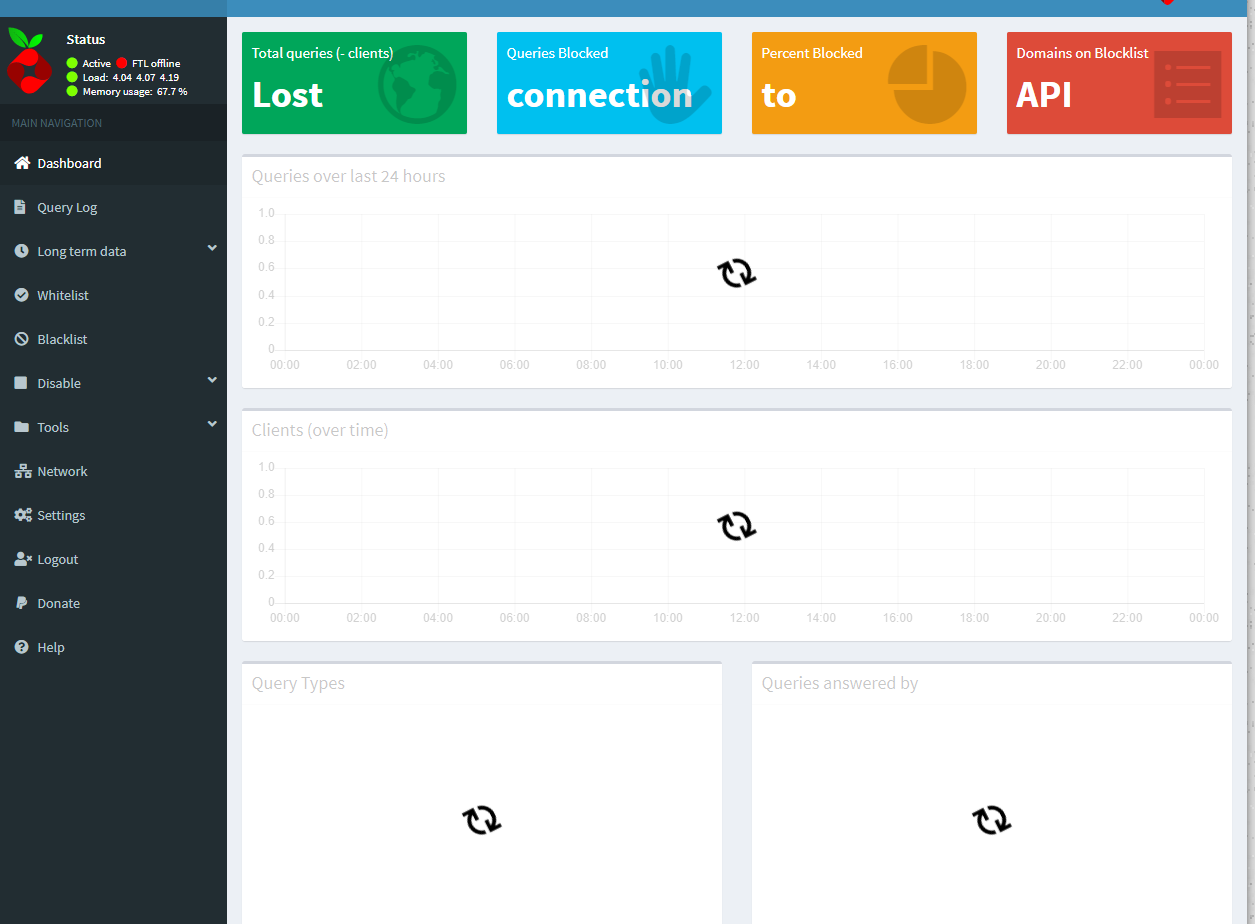This screenshot has width=1255, height=924.
Task: Expand the Disable submenu
Action: (x=211, y=379)
